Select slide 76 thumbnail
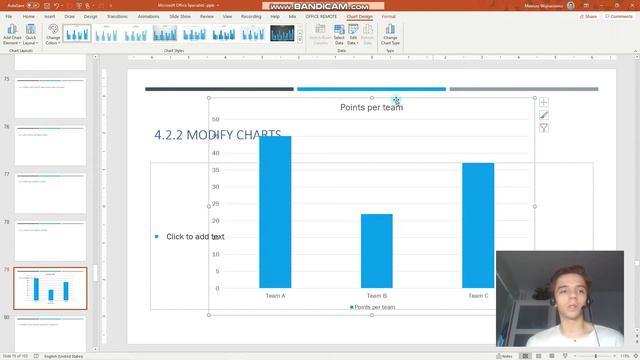The height and width of the screenshot is (360, 640). click(x=50, y=145)
